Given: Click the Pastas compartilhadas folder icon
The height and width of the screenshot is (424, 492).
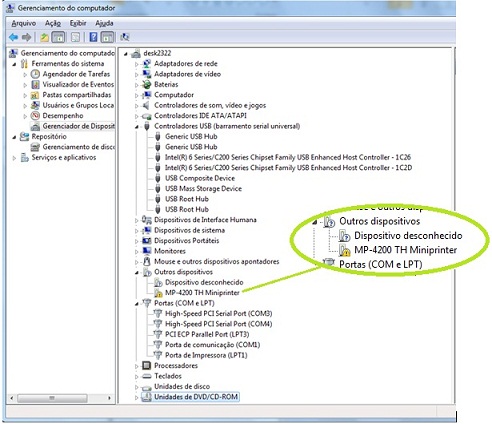Looking at the screenshot, I should tap(35, 95).
